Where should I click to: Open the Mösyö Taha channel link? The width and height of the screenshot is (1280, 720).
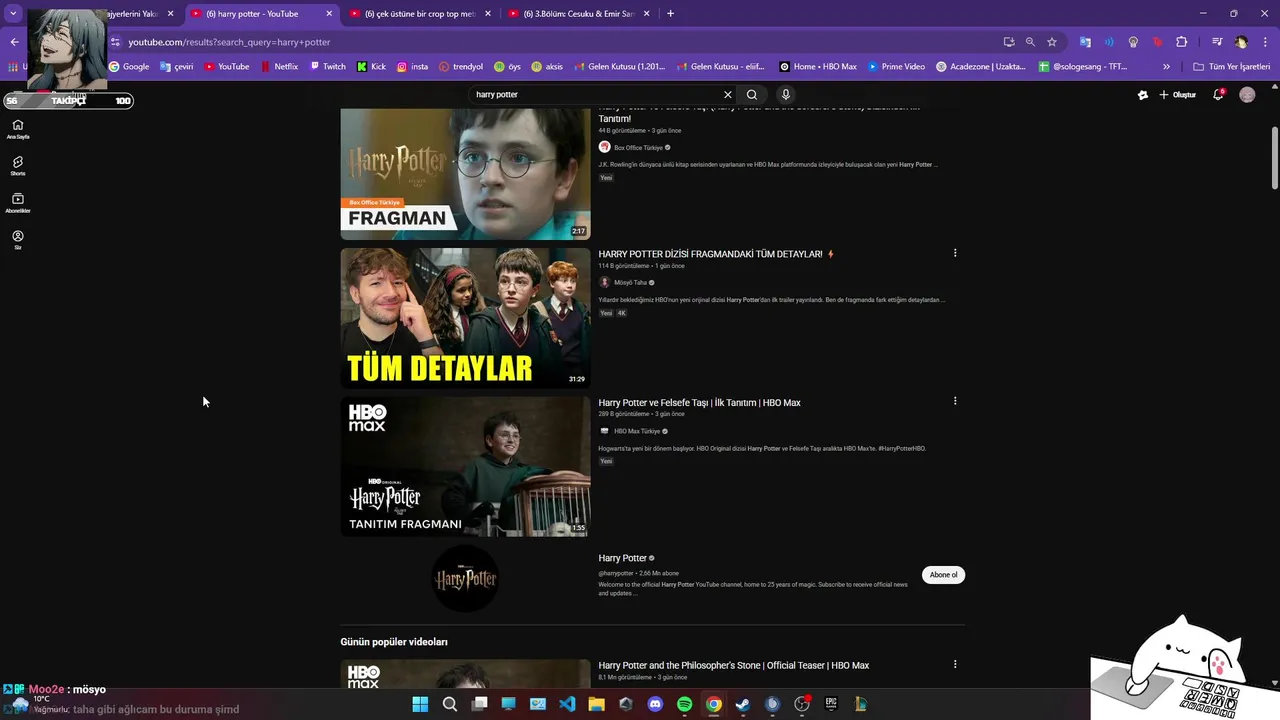click(x=630, y=283)
